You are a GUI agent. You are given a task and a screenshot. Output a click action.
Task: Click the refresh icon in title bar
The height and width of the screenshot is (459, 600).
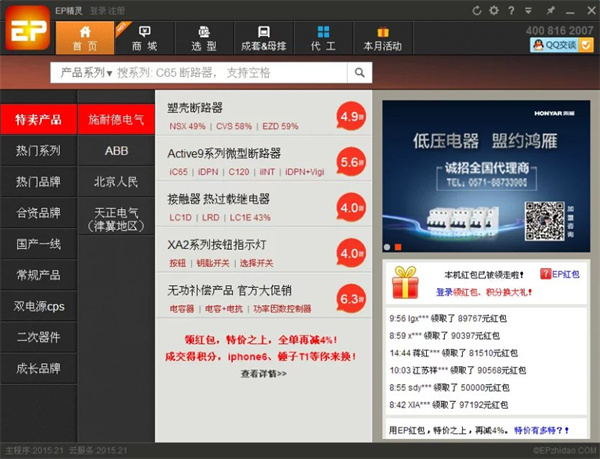(476, 10)
